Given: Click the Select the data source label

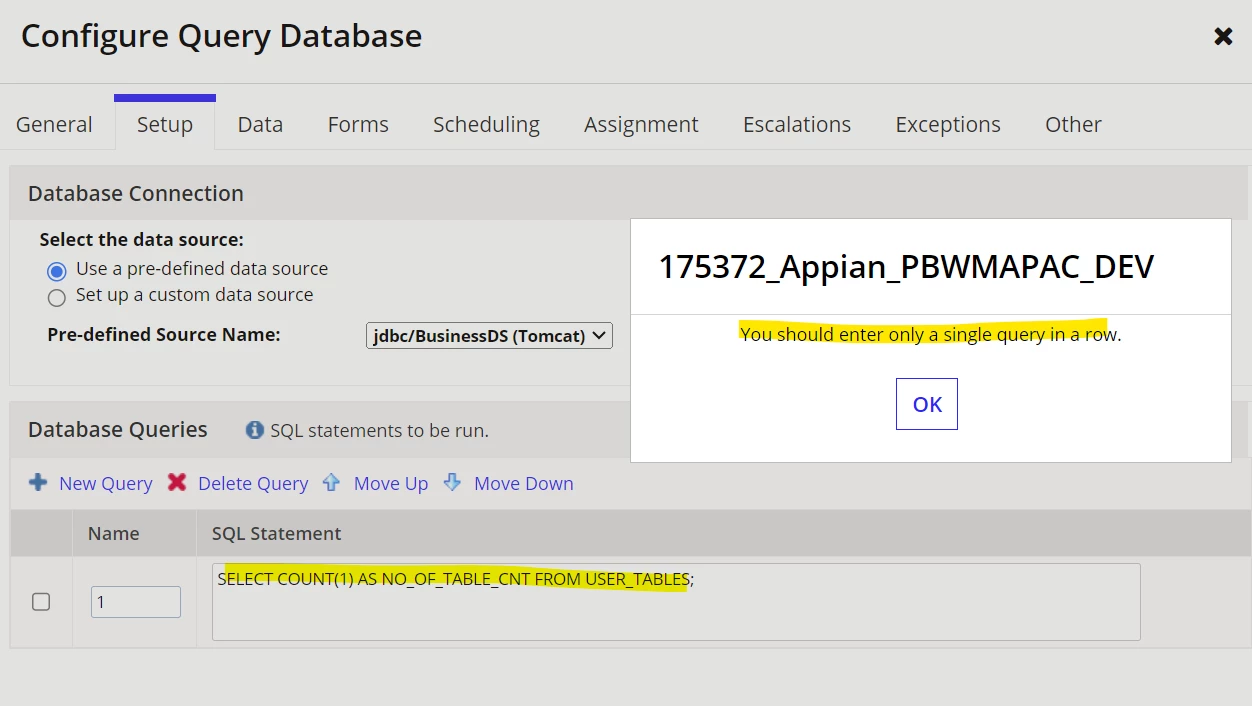Looking at the screenshot, I should tap(142, 240).
